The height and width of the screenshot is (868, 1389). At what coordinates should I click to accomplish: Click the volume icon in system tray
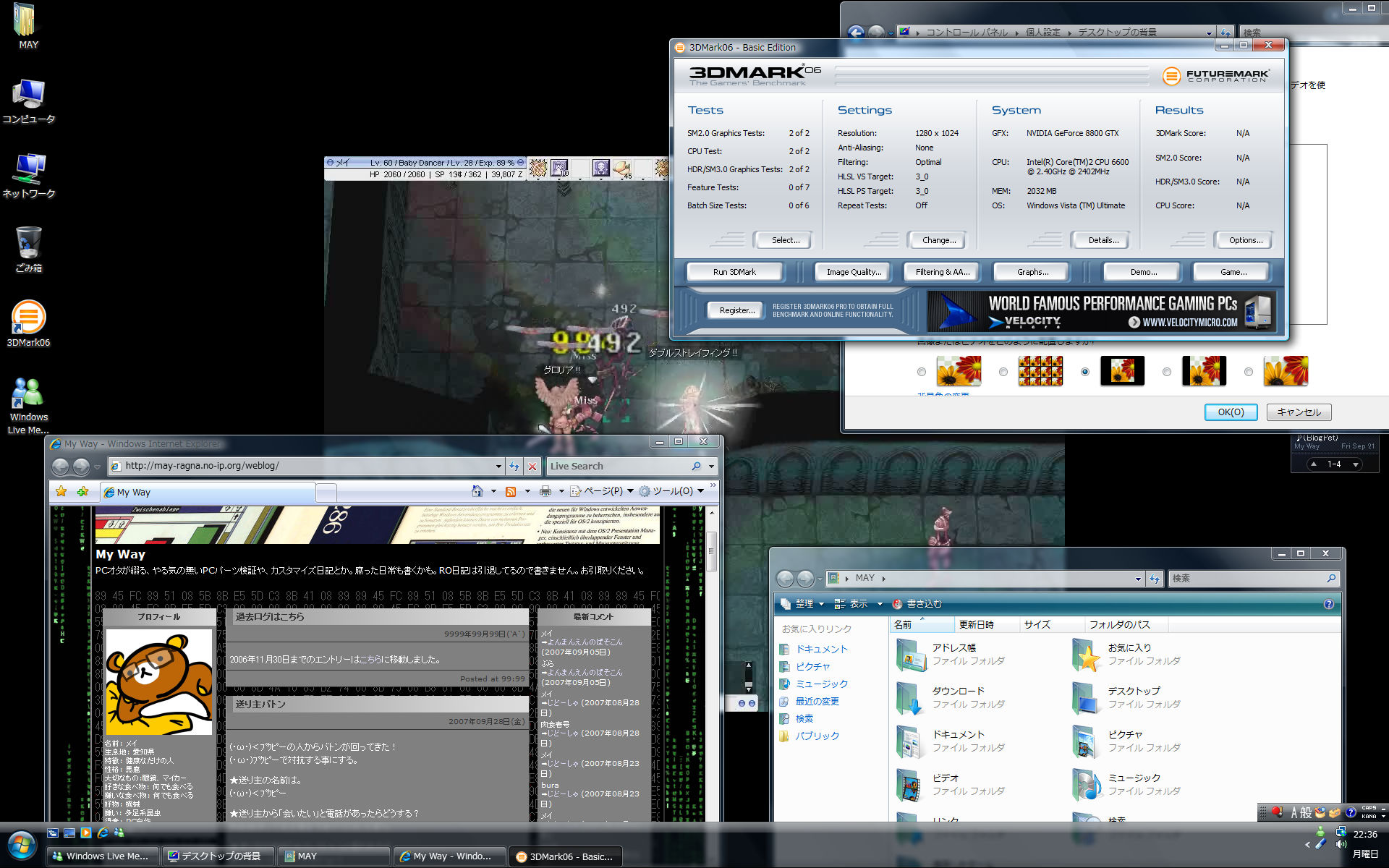pyautogui.click(x=1341, y=844)
